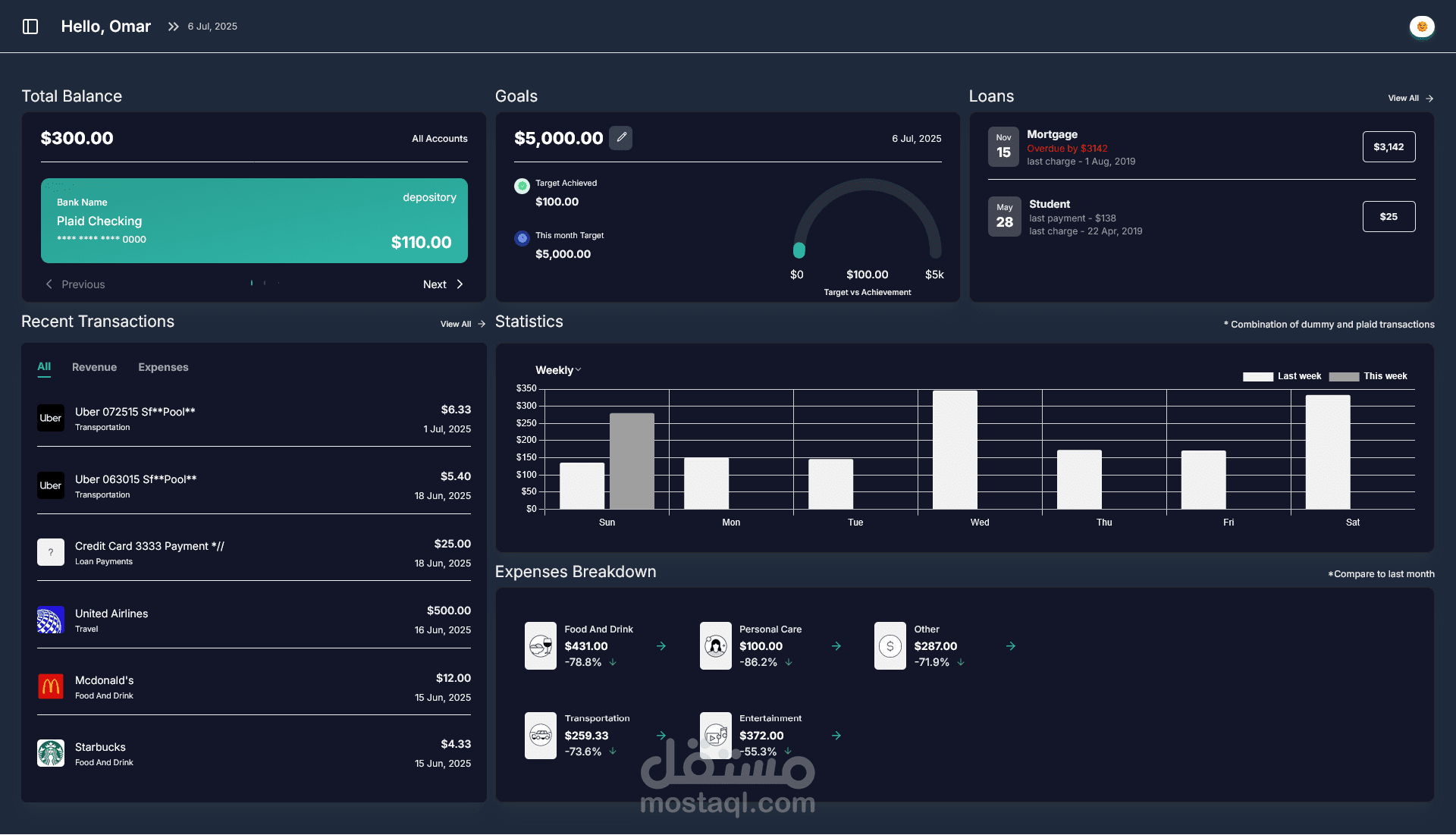
Task: Click the Mortgage $3,142 amount button
Action: [x=1389, y=147]
